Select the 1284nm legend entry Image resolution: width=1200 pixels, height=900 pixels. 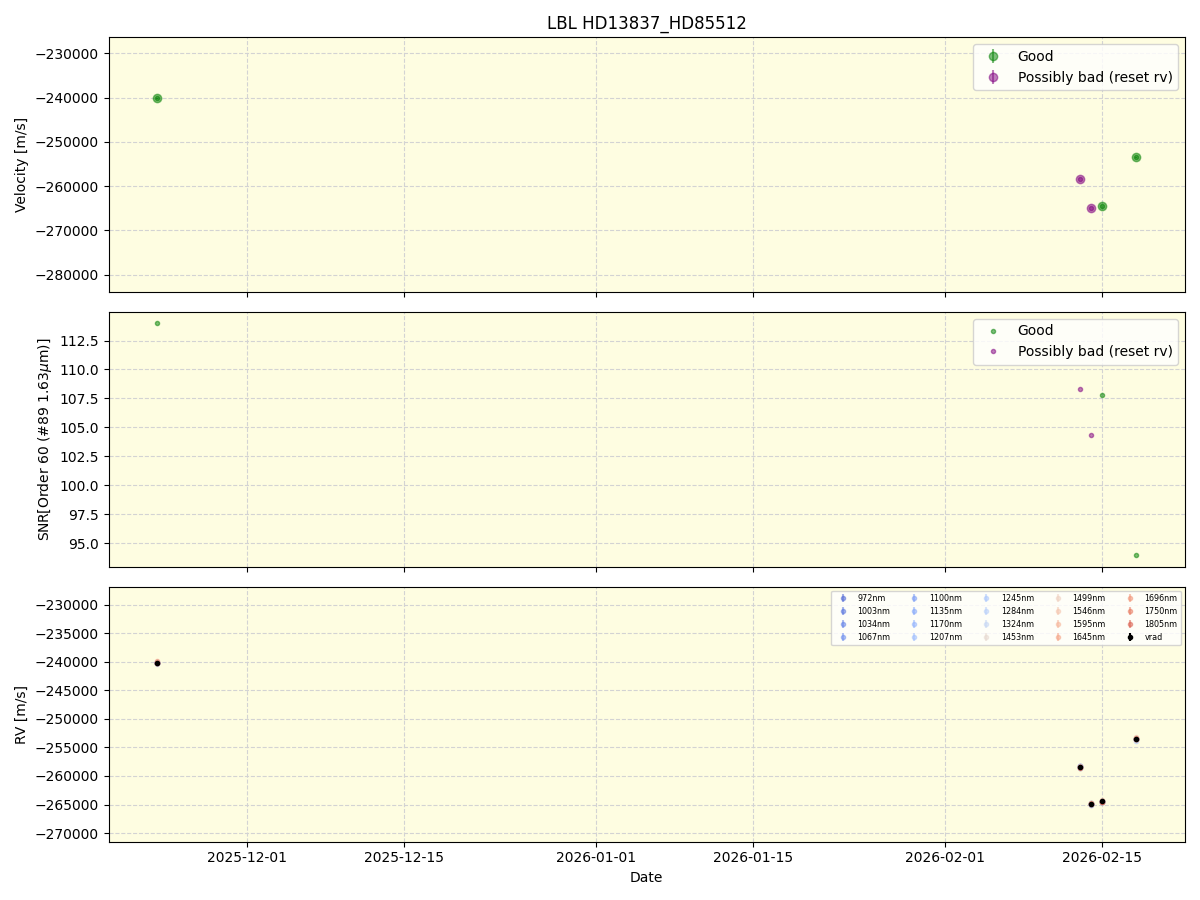click(x=1017, y=611)
